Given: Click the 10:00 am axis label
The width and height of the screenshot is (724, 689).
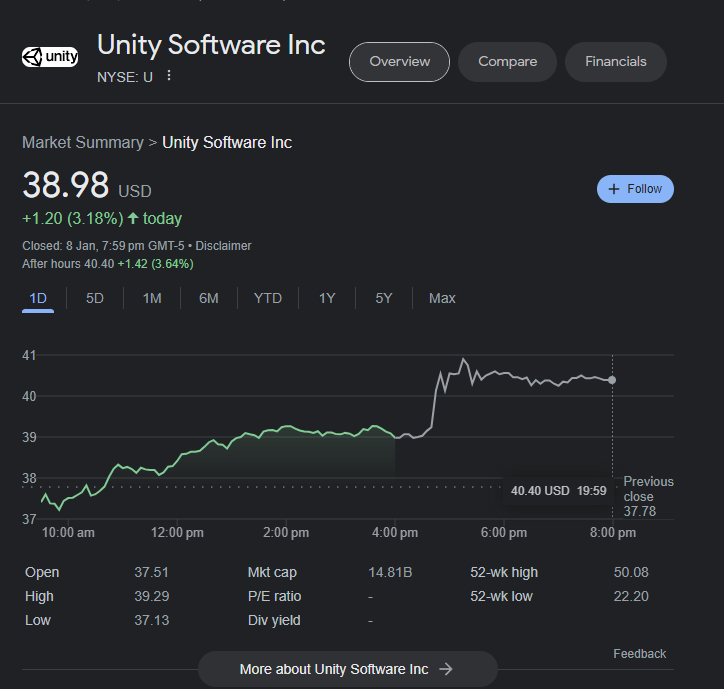Looking at the screenshot, I should (68, 532).
